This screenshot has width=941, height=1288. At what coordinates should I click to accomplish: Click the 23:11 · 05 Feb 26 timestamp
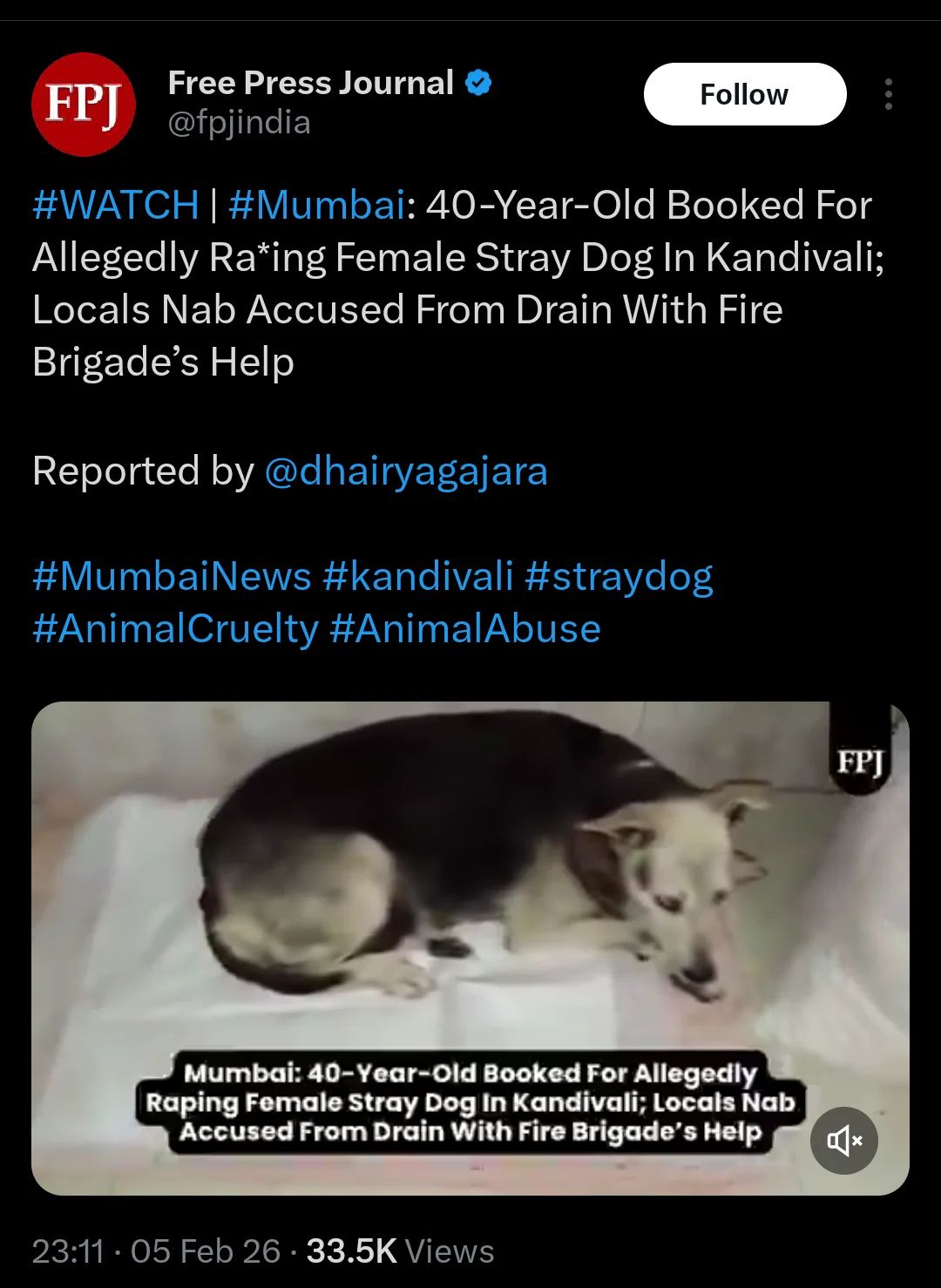(156, 1251)
